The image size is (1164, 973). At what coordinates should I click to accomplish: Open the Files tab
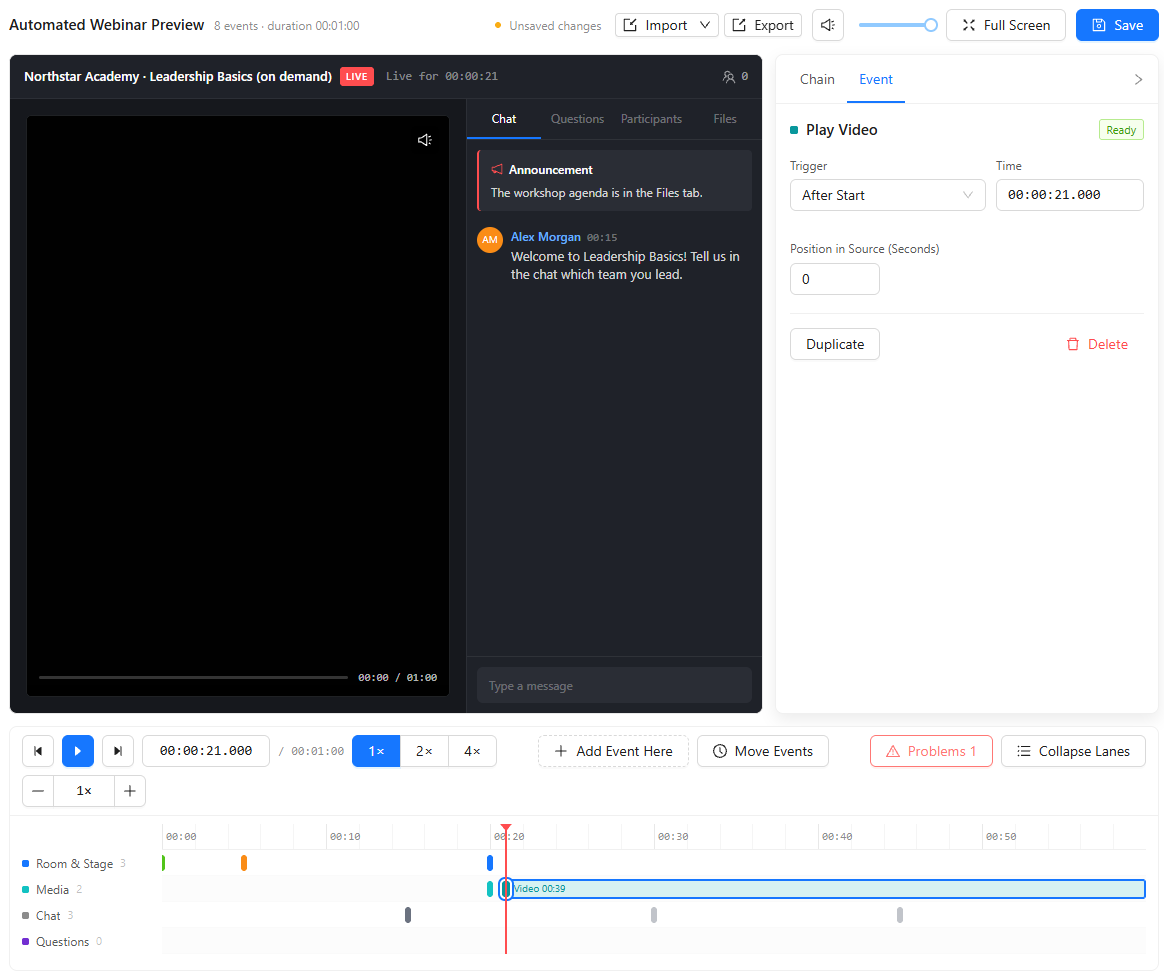725,119
